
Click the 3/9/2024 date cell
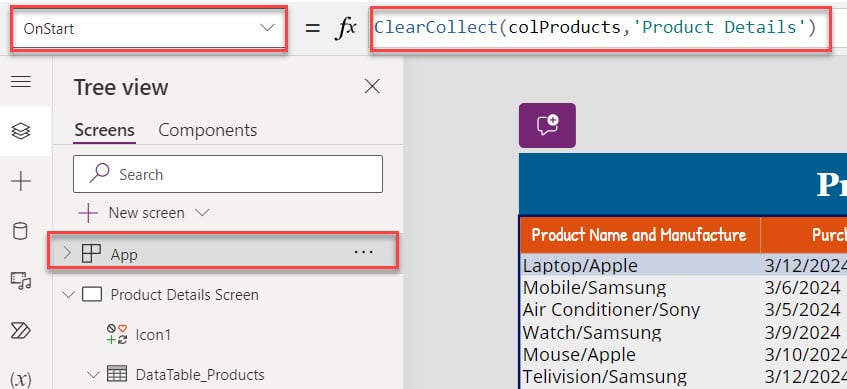coord(802,332)
